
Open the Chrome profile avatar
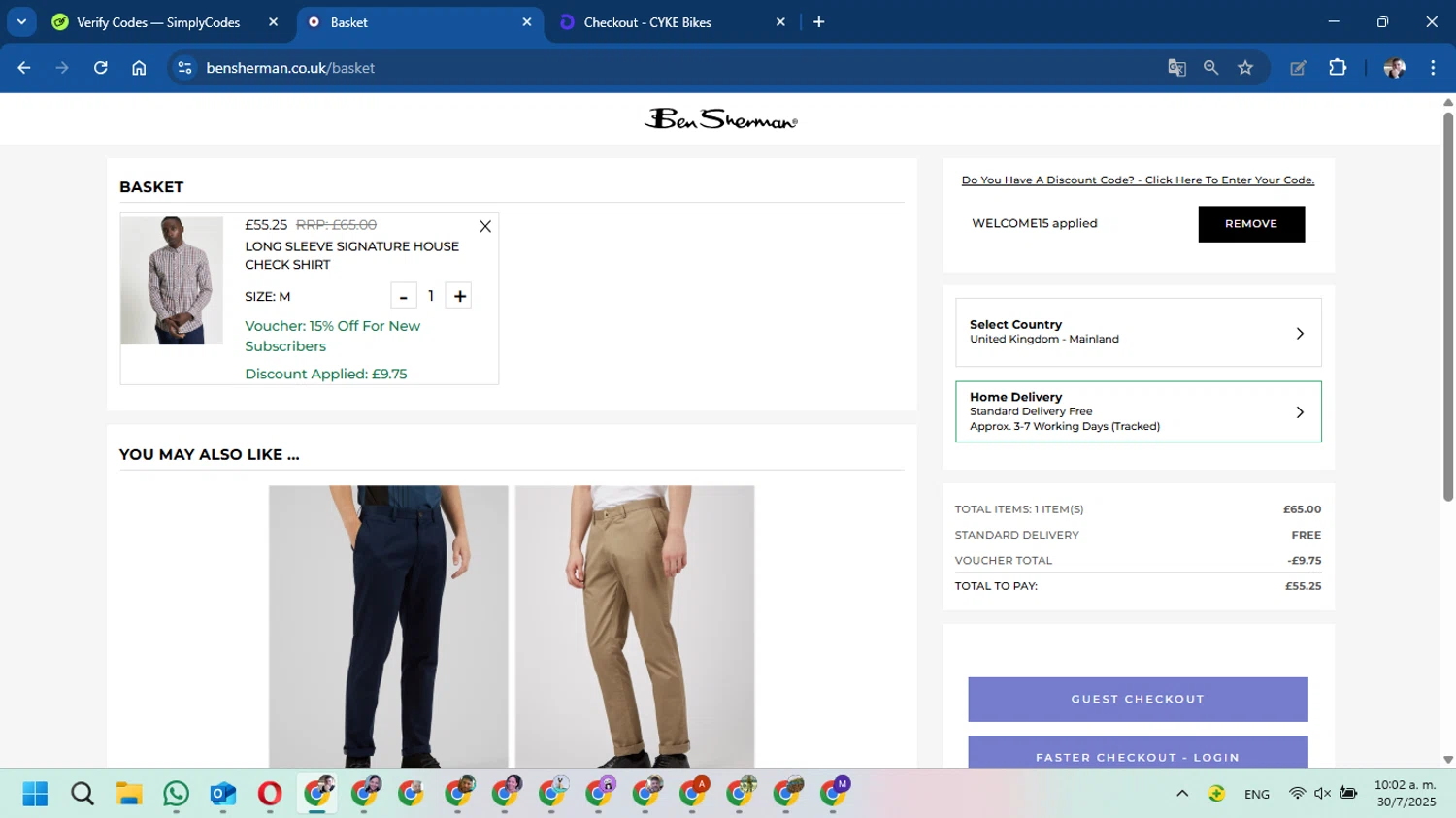[1394, 68]
